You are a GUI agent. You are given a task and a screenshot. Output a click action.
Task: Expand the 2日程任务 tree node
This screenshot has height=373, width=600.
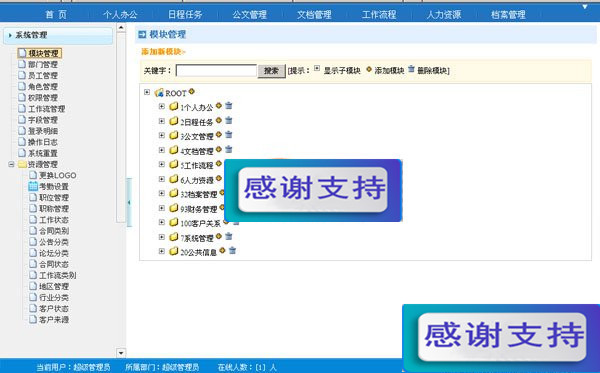tap(161, 121)
